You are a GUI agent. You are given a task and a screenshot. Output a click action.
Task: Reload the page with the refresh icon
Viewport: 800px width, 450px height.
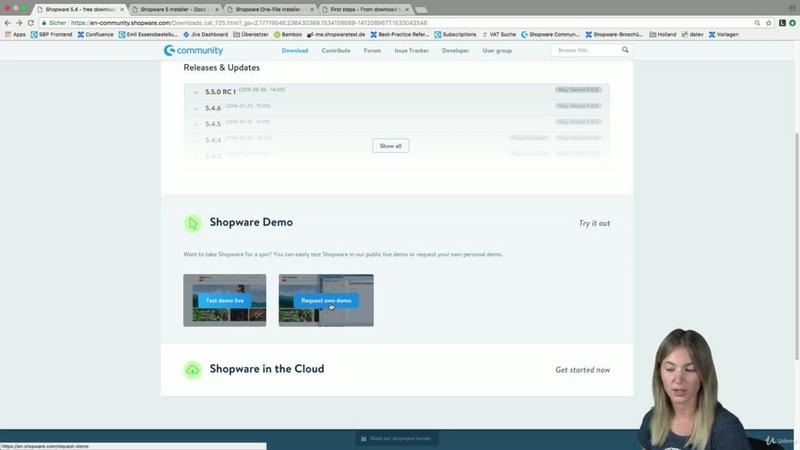(31, 23)
